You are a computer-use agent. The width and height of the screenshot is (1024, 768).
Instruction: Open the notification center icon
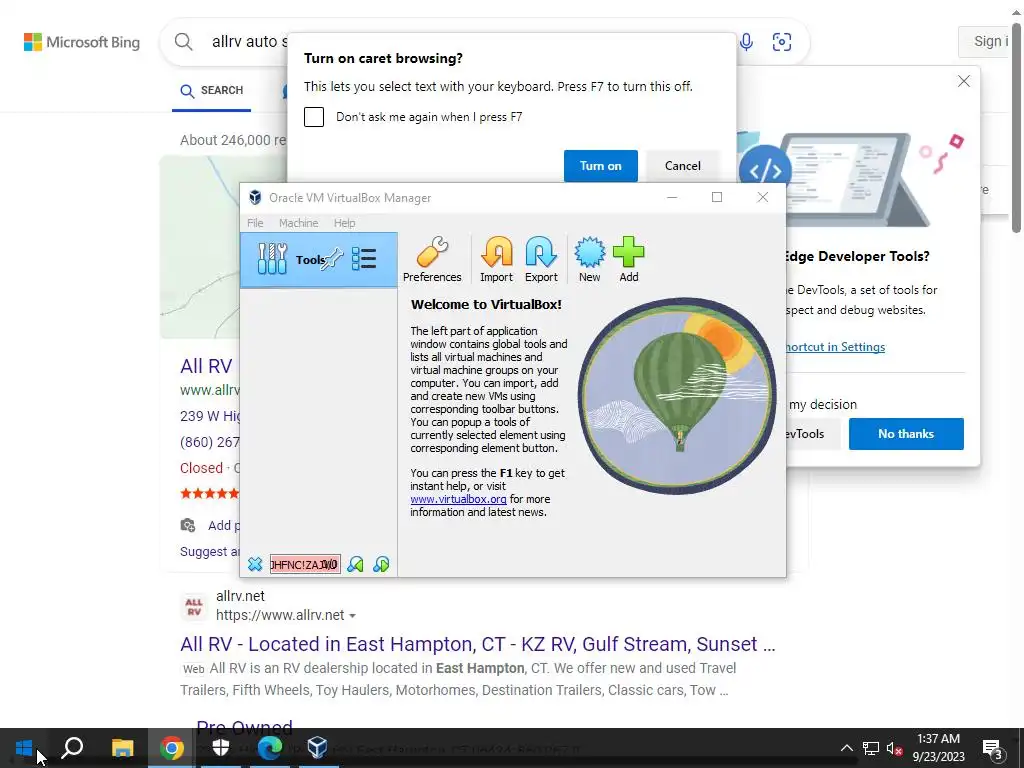[x=991, y=748]
